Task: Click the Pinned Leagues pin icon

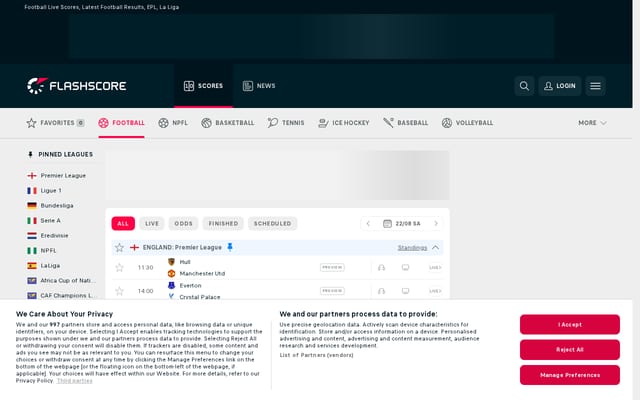Action: tap(30, 154)
